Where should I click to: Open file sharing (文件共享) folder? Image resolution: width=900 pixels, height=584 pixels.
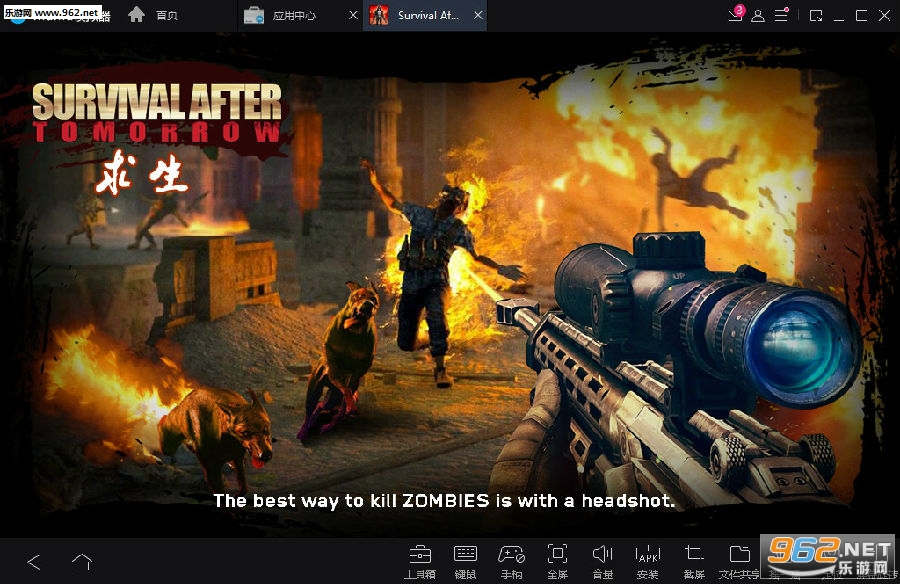coord(739,561)
